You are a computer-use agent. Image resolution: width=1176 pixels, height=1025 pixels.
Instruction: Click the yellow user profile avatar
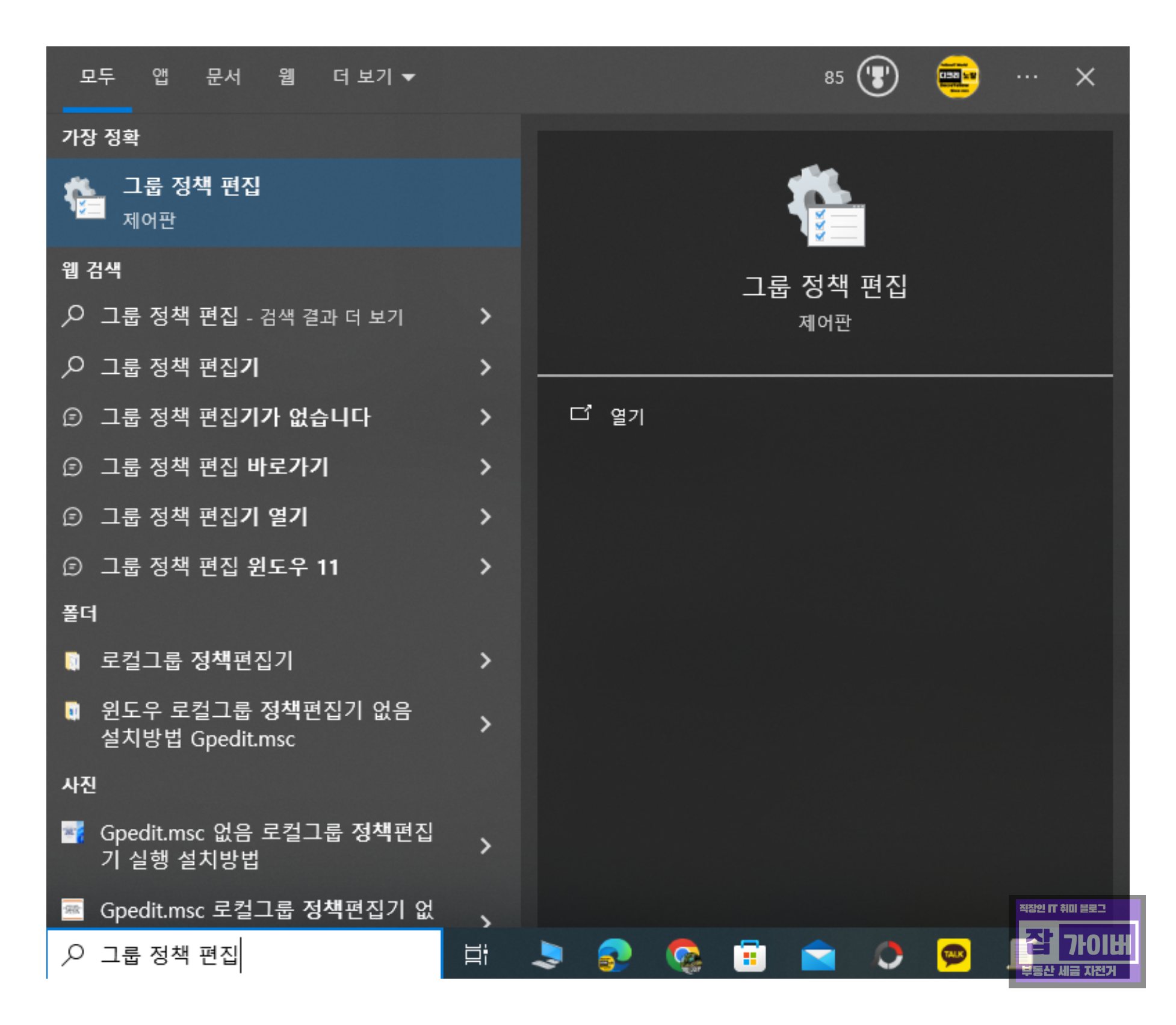[x=957, y=77]
